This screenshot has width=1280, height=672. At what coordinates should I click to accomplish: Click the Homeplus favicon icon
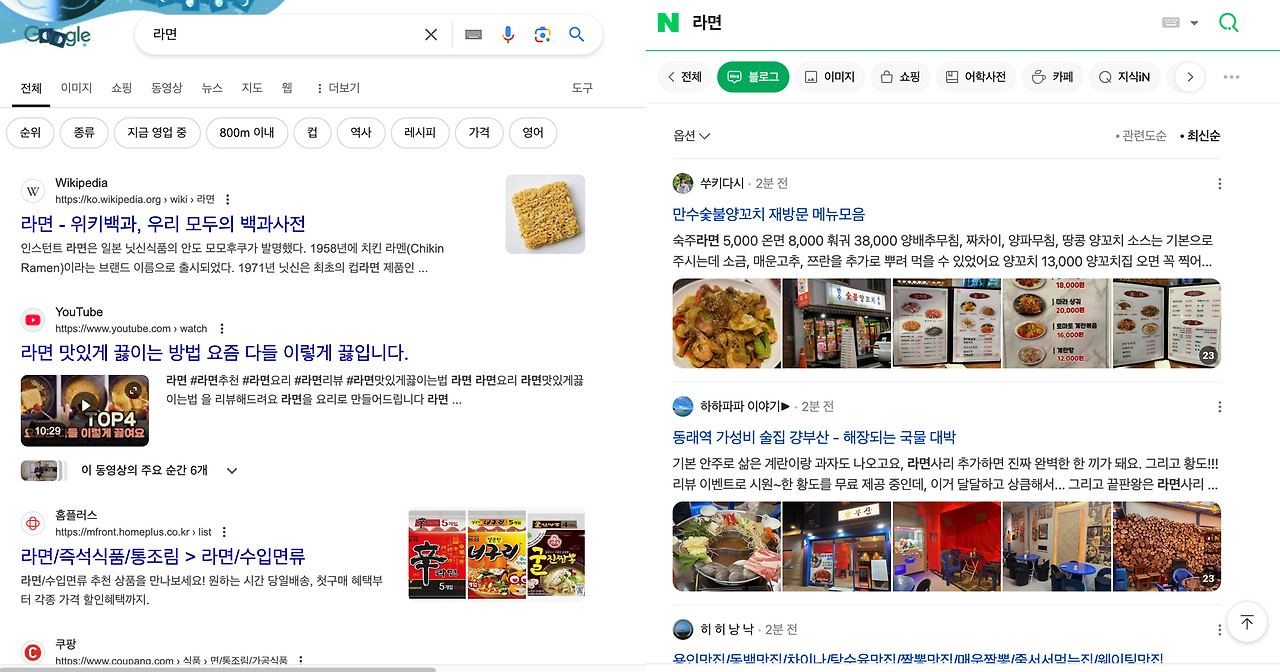(x=33, y=523)
